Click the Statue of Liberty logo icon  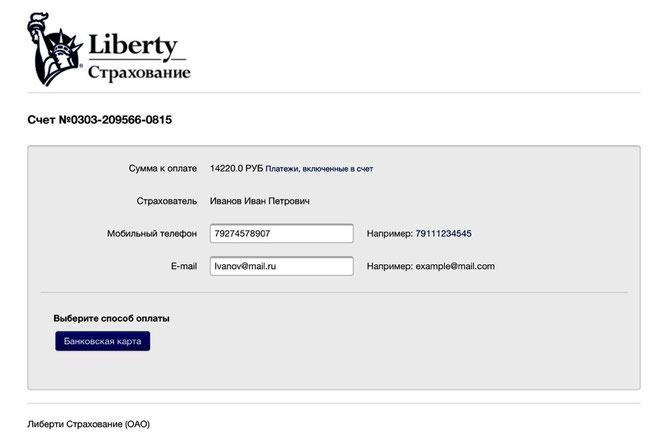(x=55, y=49)
